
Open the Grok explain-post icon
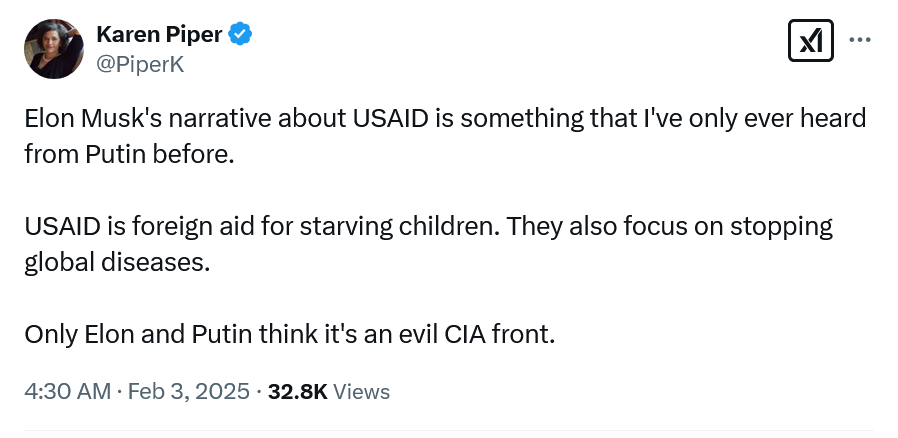(x=810, y=40)
